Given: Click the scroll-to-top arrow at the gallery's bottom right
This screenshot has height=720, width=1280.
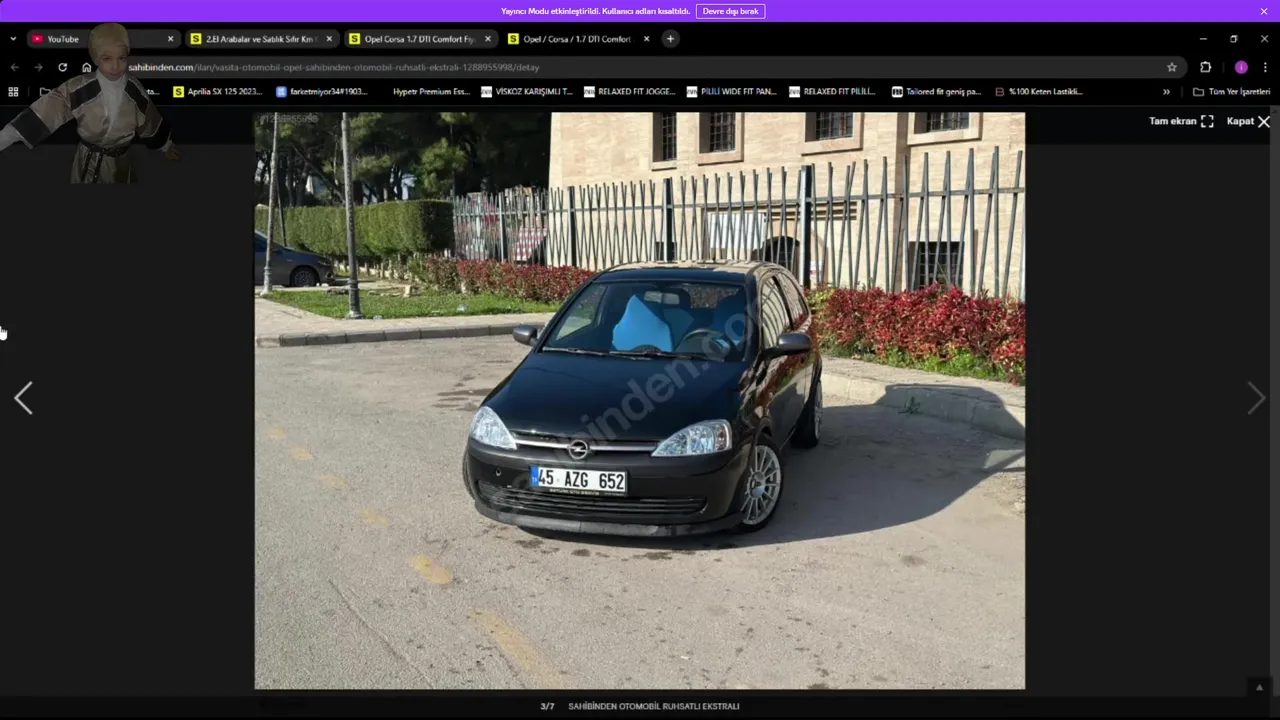Looking at the screenshot, I should pyautogui.click(x=1259, y=687).
